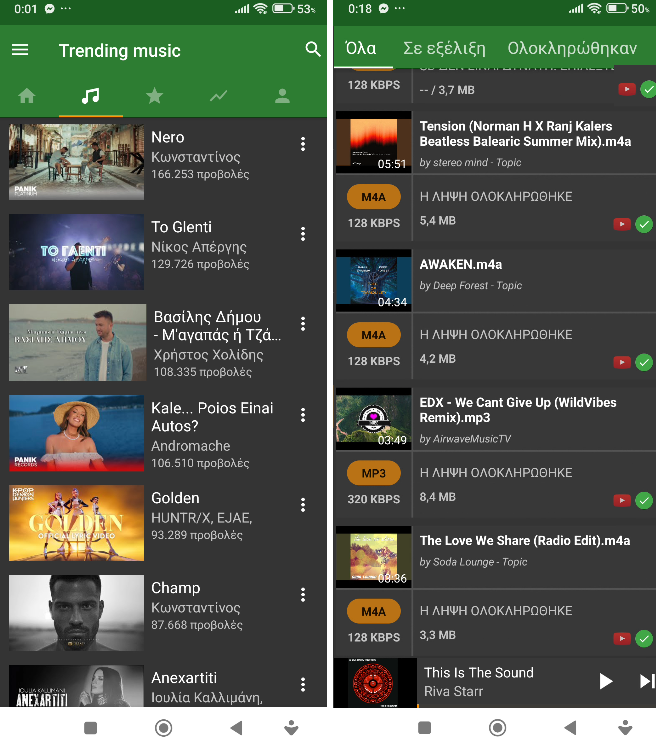Skip to next track in mini player
This screenshot has height=750, width=656.
(647, 681)
